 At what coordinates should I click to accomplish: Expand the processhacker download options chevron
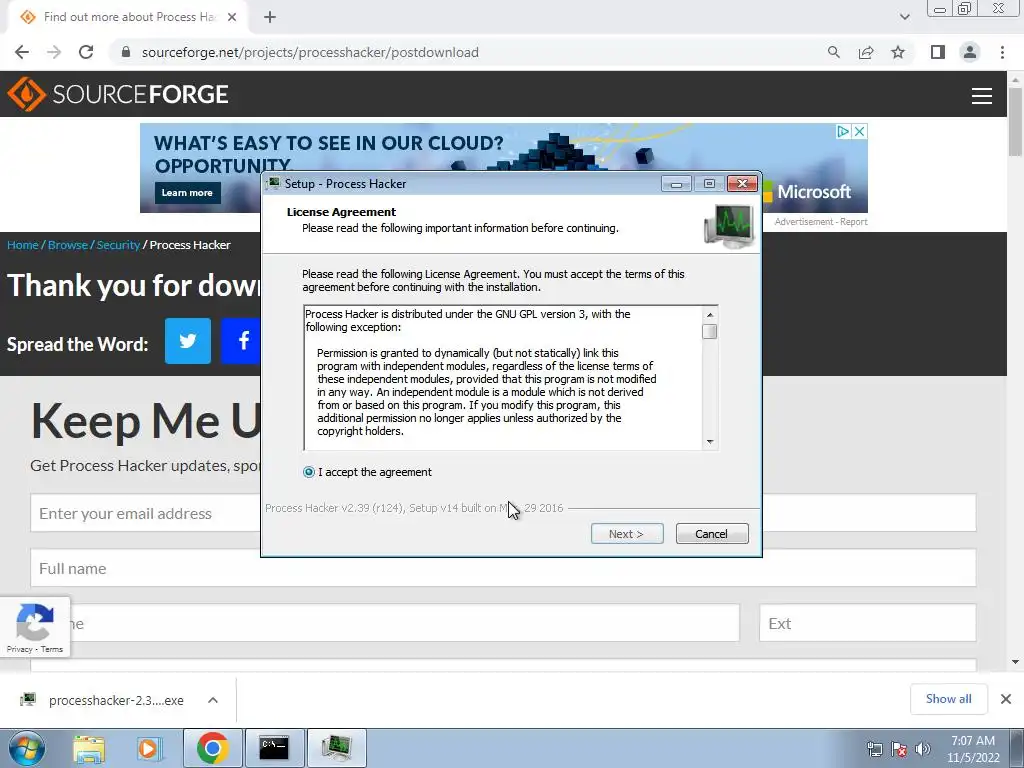(213, 700)
